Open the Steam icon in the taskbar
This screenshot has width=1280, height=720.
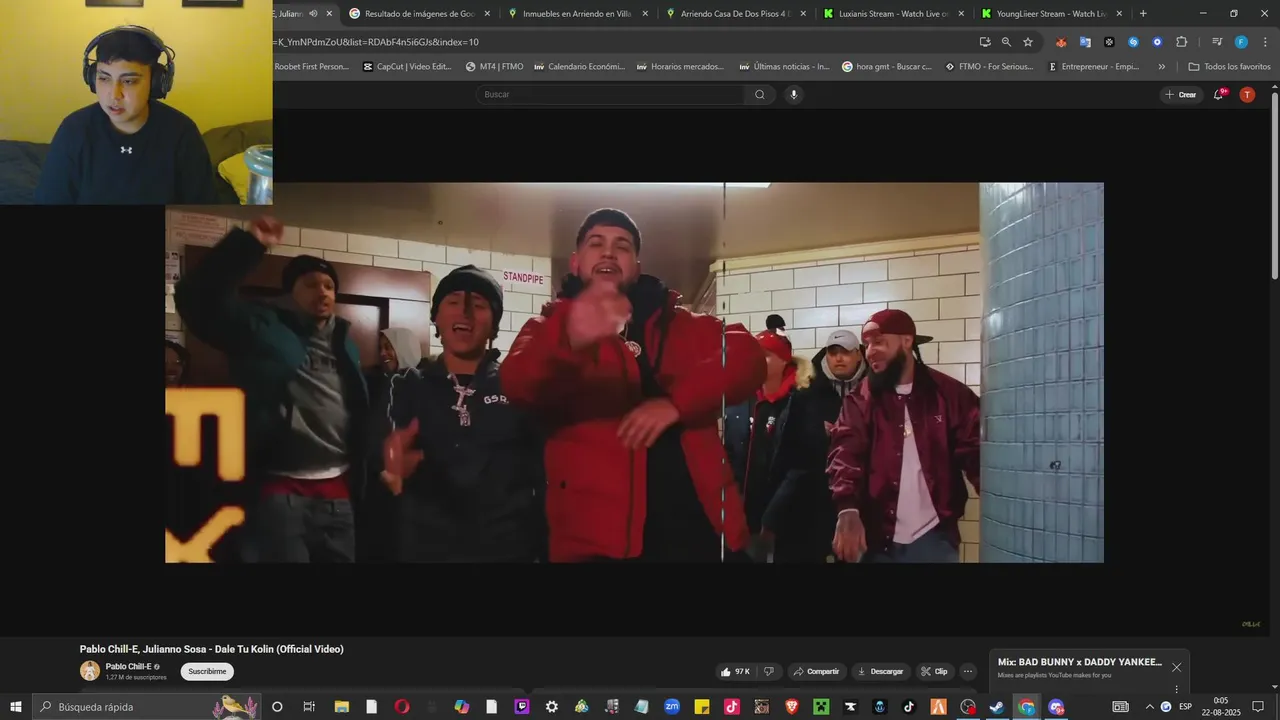[x=997, y=707]
